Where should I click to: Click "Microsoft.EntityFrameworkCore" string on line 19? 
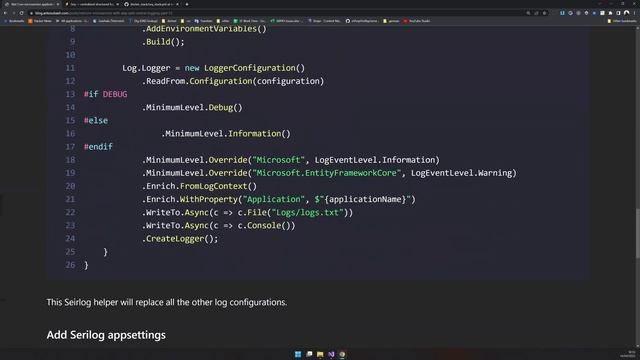coord(327,173)
